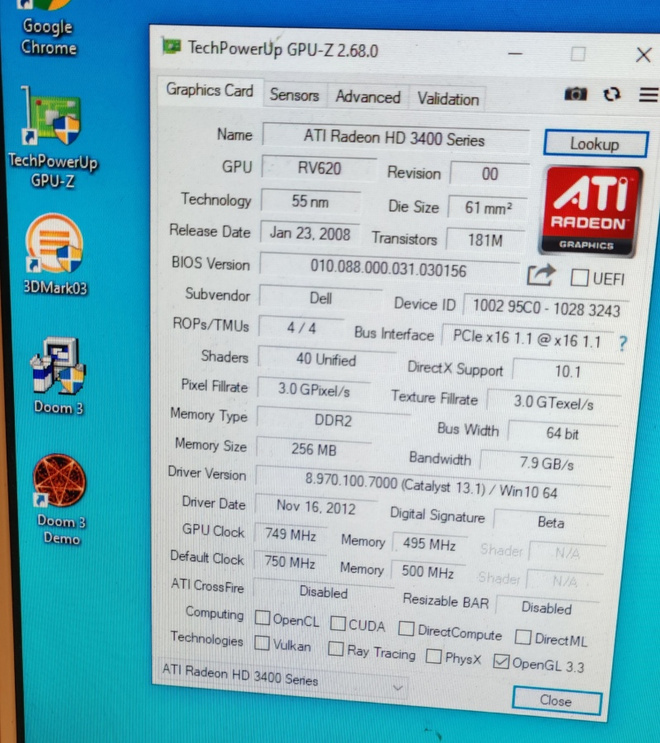Click the GPU Clock value 749 MHz
The width and height of the screenshot is (660, 743).
290,535
